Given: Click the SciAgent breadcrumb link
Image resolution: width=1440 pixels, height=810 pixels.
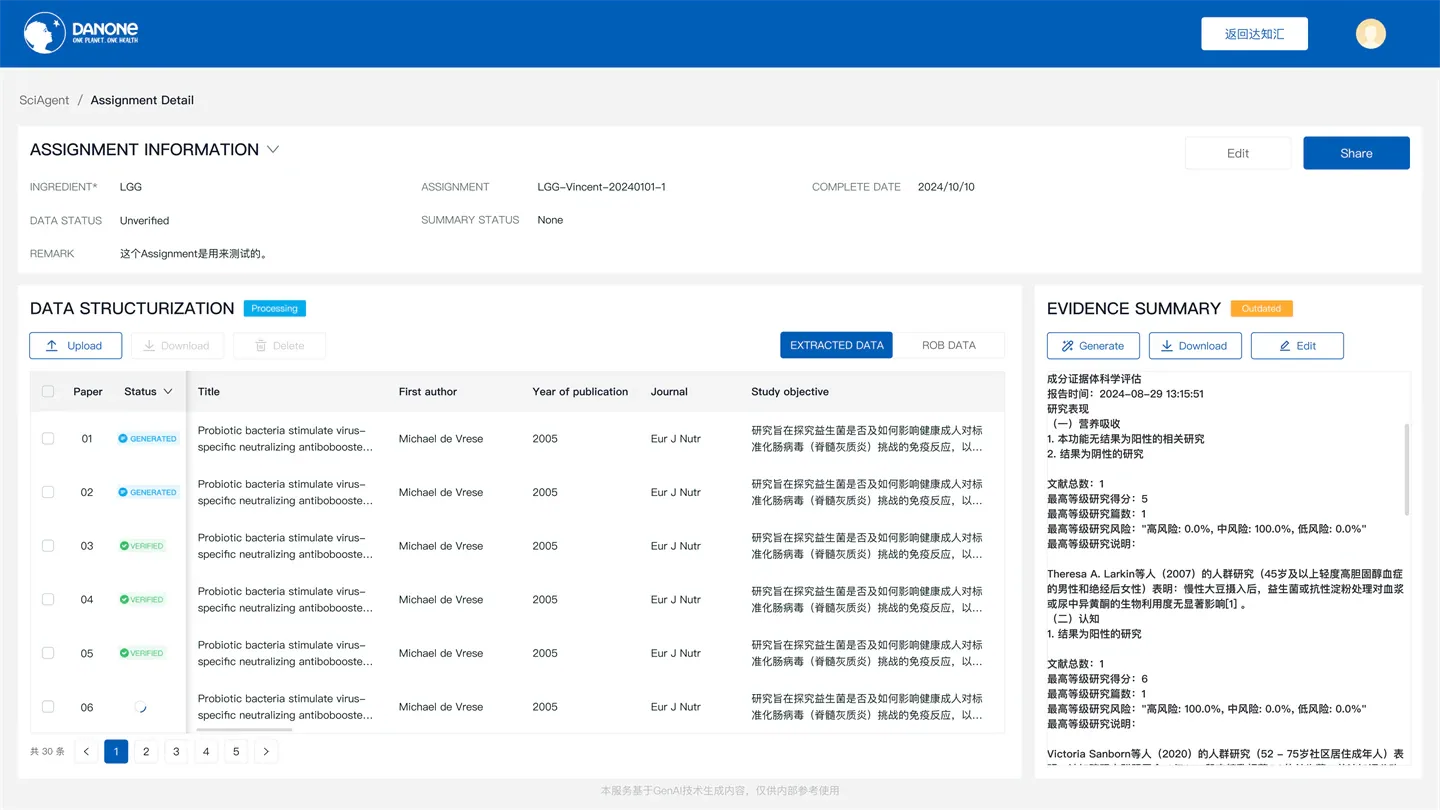Looking at the screenshot, I should [44, 100].
